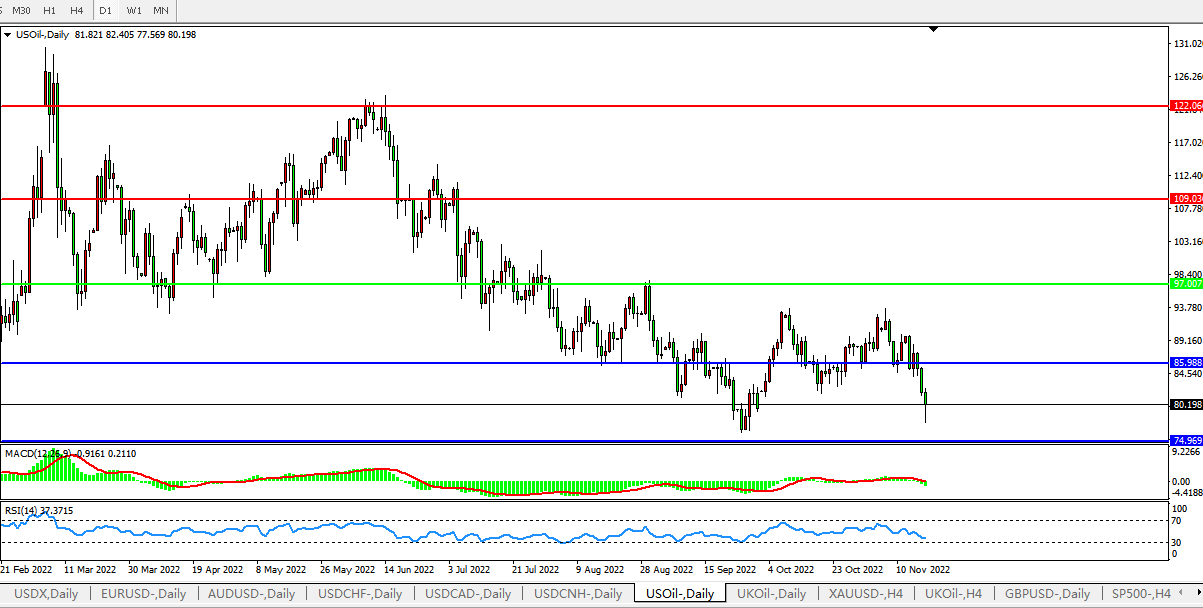The width and height of the screenshot is (1203, 608).
Task: Change the chart period to H4
Action: coord(76,10)
